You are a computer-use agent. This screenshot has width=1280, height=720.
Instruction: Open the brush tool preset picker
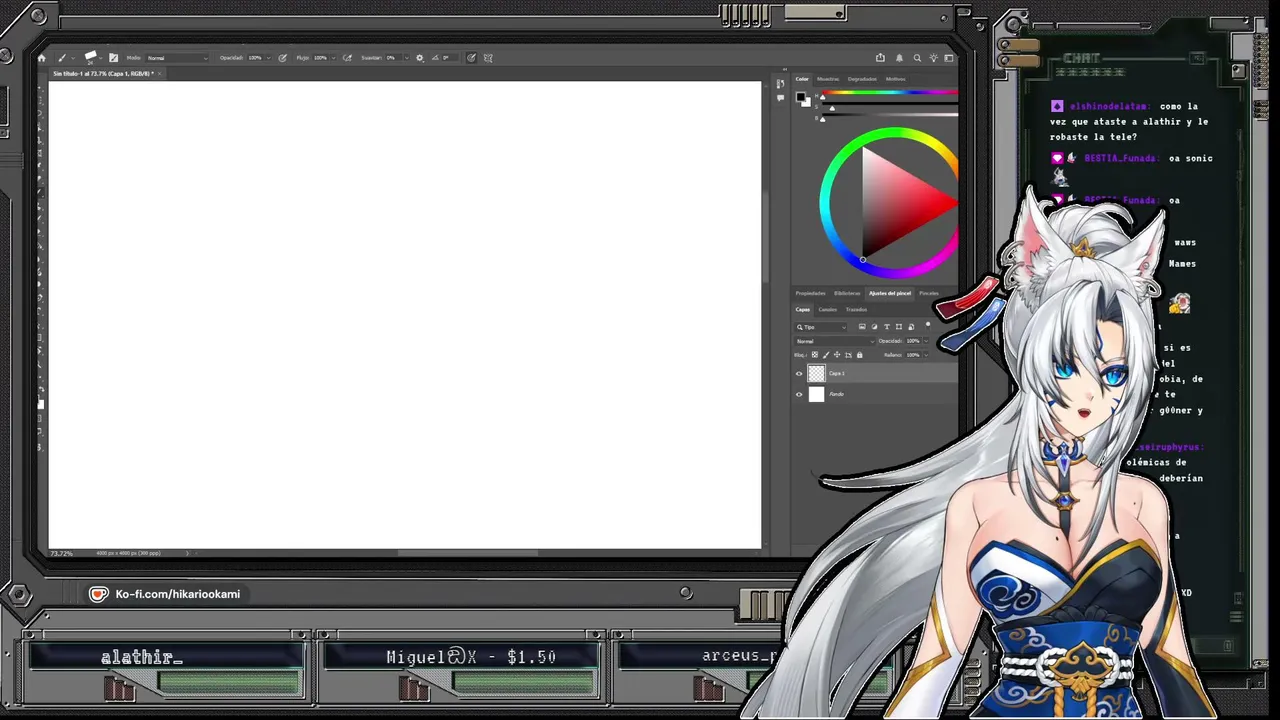[x=65, y=58]
